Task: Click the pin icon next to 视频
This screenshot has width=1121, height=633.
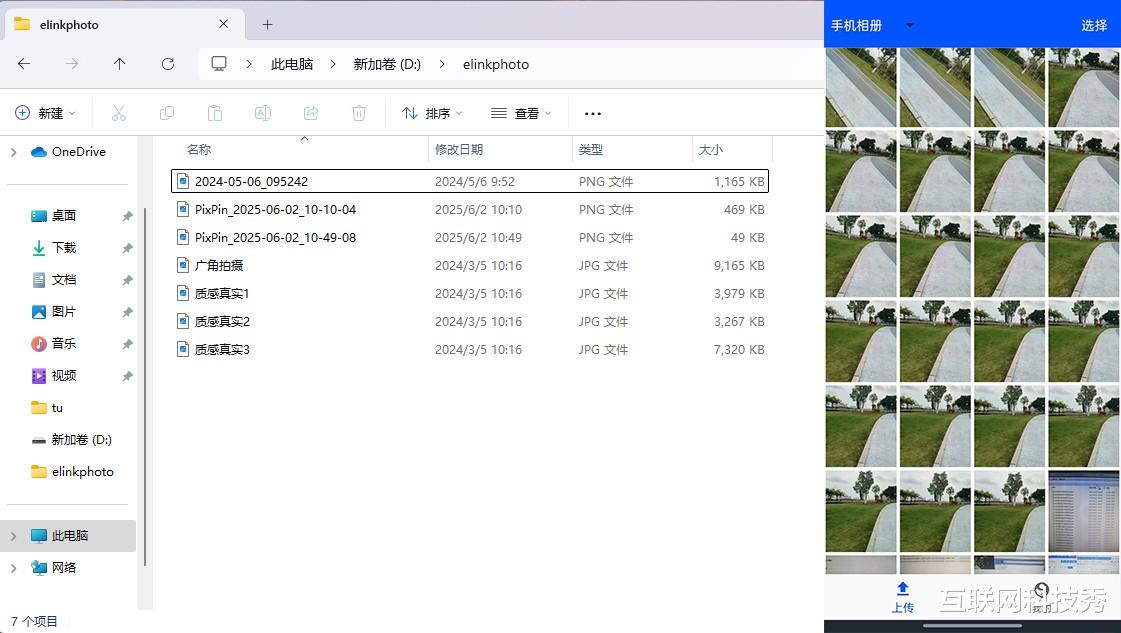Action: pyautogui.click(x=127, y=376)
